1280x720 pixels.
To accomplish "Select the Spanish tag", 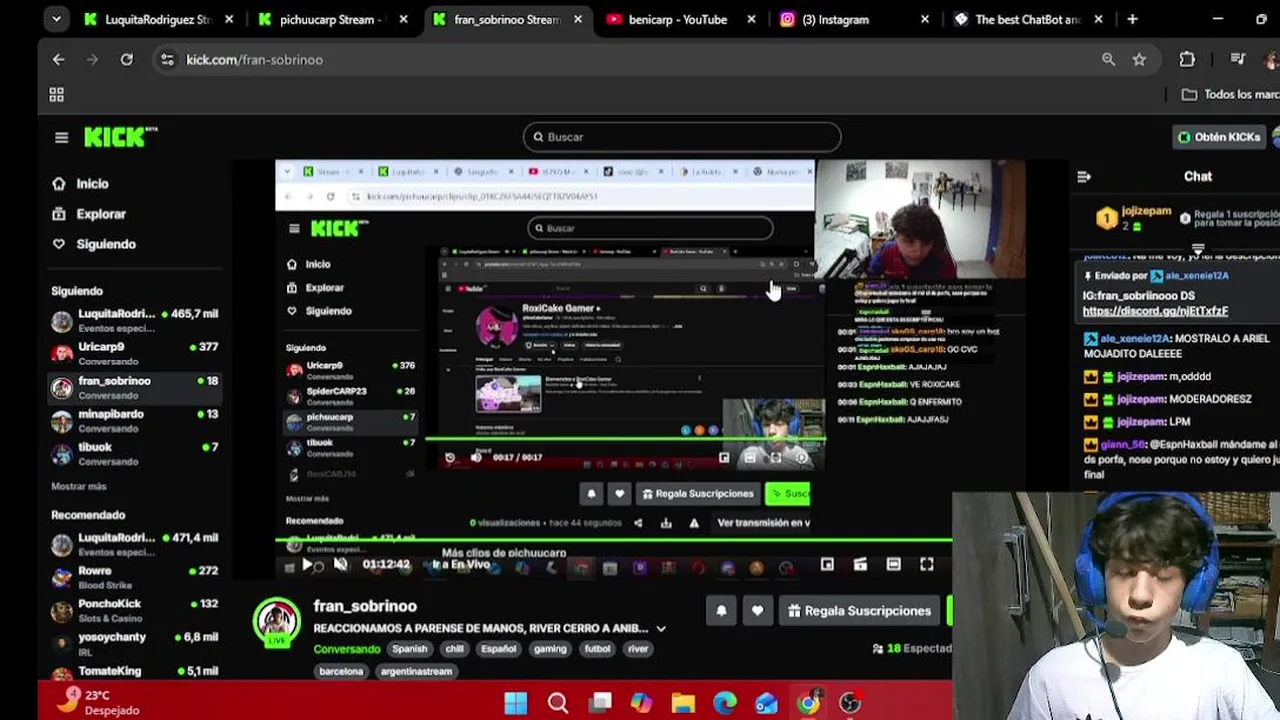I will coord(409,649).
